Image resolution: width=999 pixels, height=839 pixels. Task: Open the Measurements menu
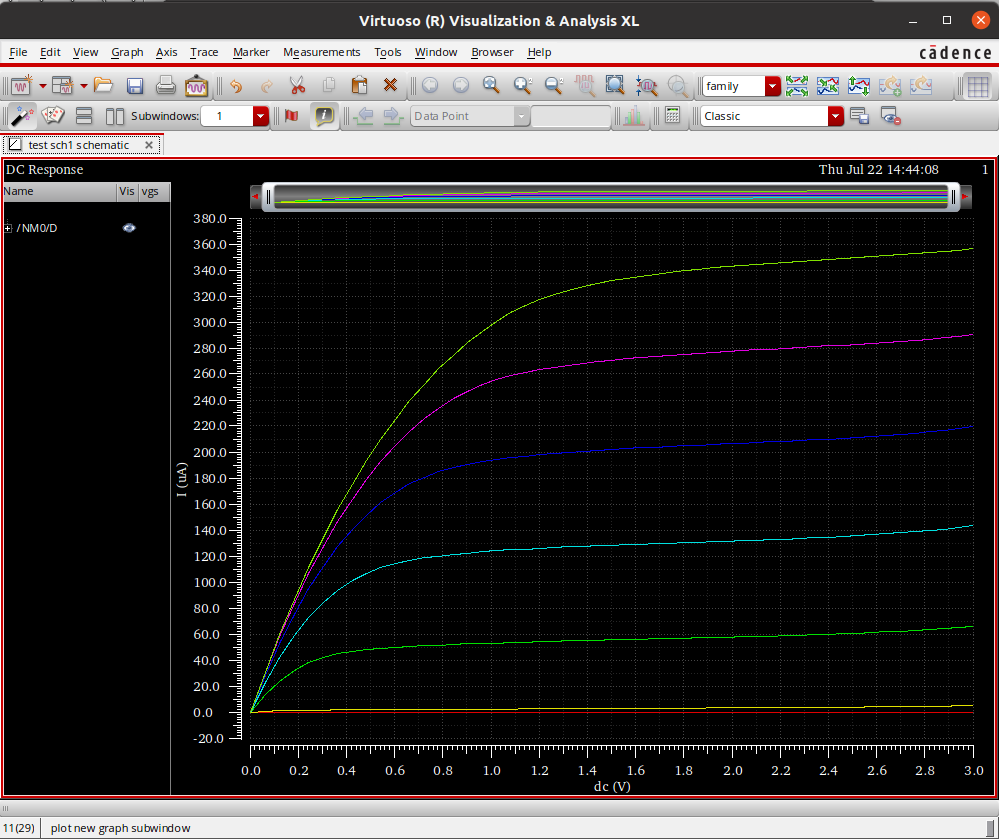pos(322,52)
